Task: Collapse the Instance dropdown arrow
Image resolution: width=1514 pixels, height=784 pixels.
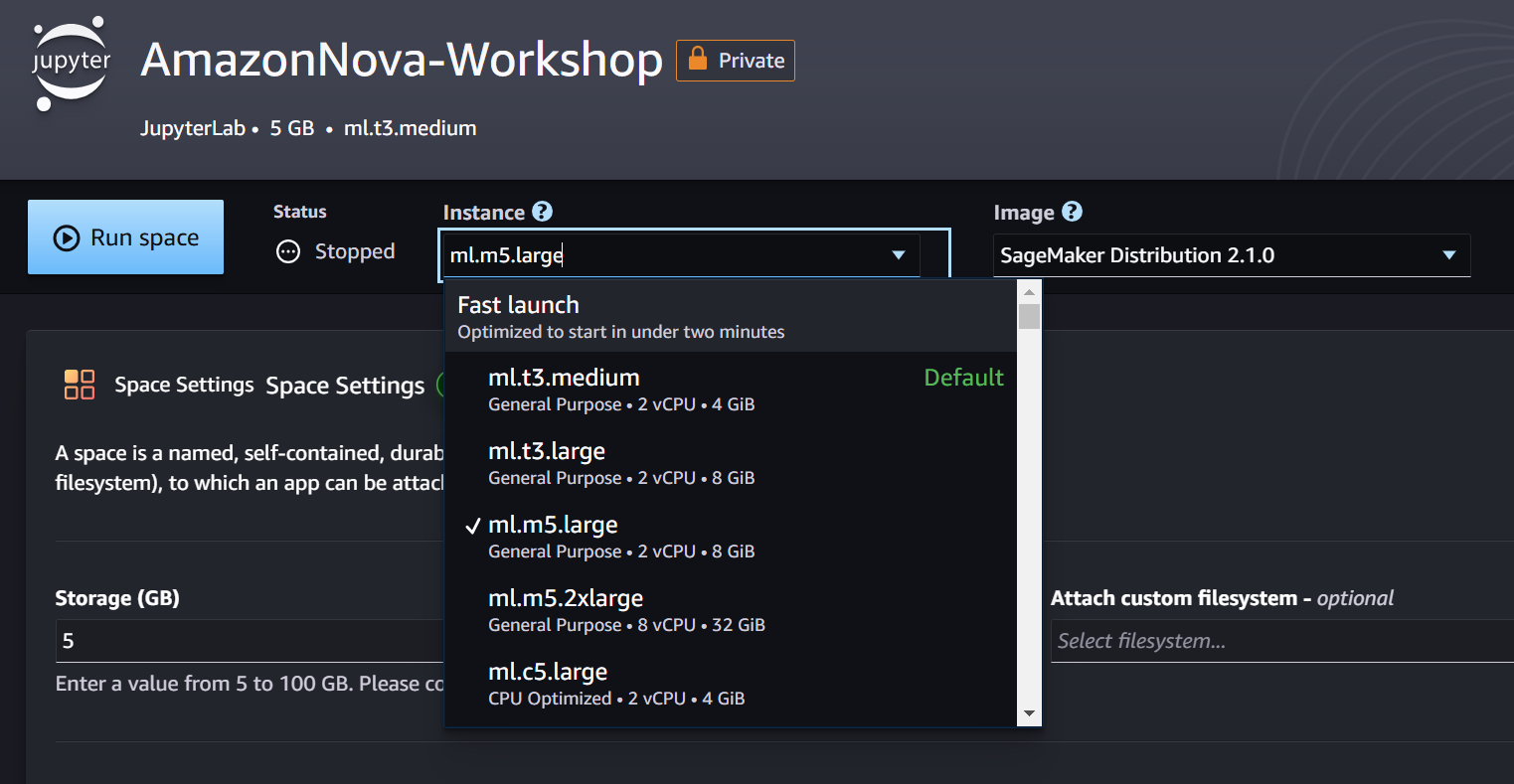Action: 899,255
